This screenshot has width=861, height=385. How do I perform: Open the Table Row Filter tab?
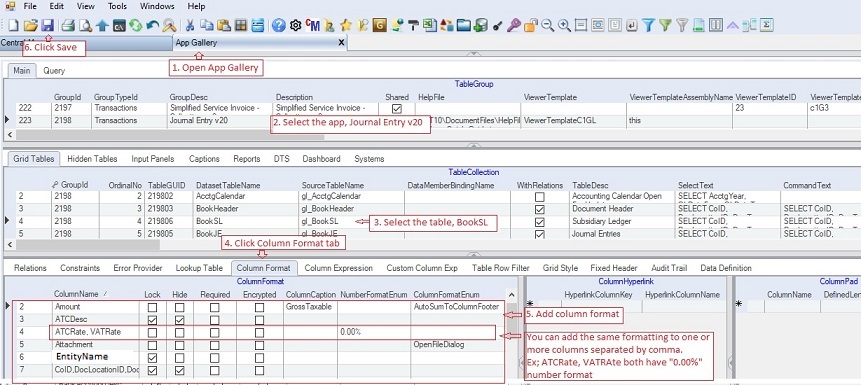tap(500, 268)
